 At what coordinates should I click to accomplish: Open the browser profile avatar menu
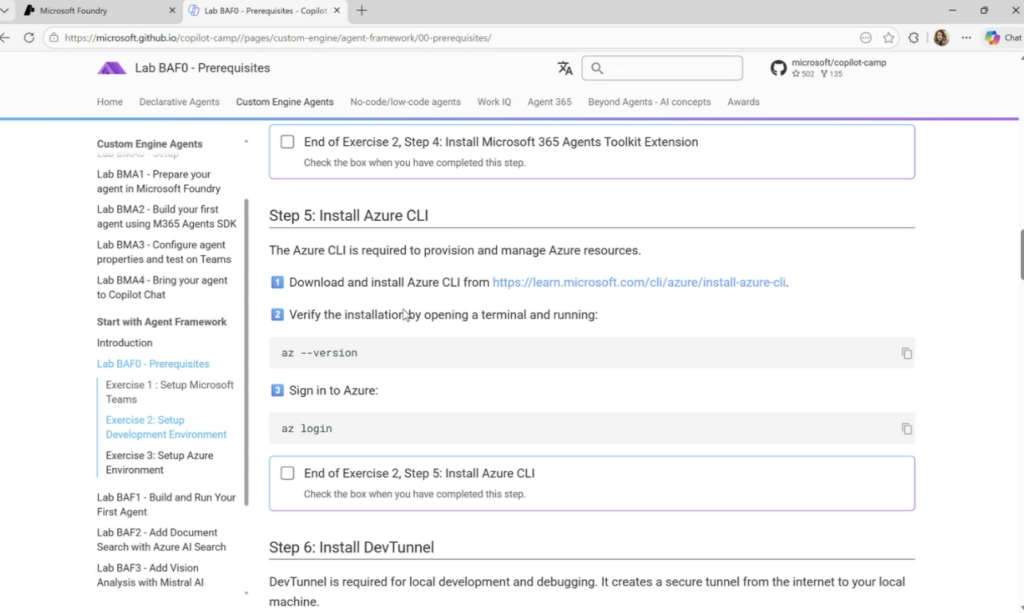pos(941,38)
